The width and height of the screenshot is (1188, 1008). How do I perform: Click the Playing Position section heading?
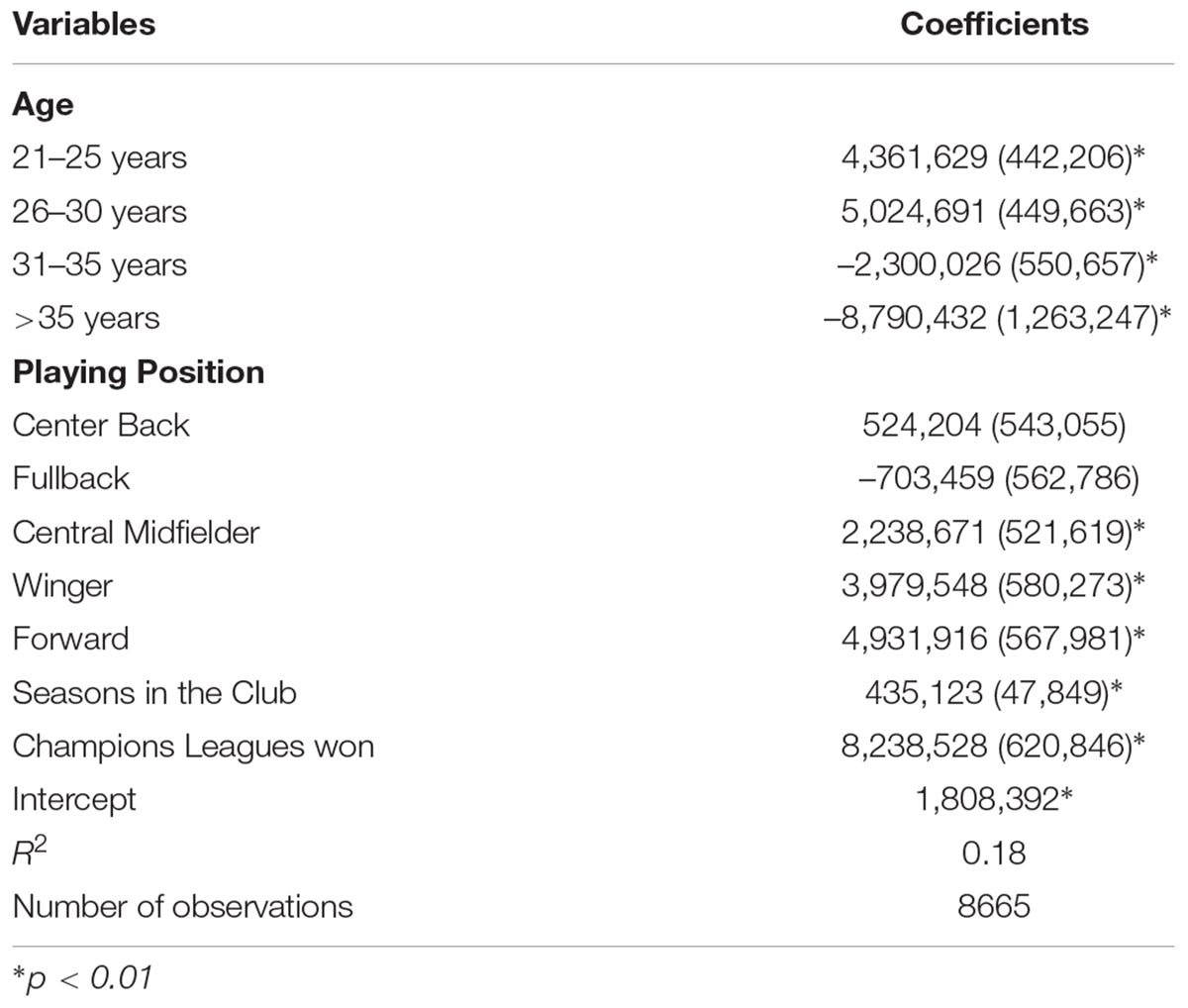139,371
